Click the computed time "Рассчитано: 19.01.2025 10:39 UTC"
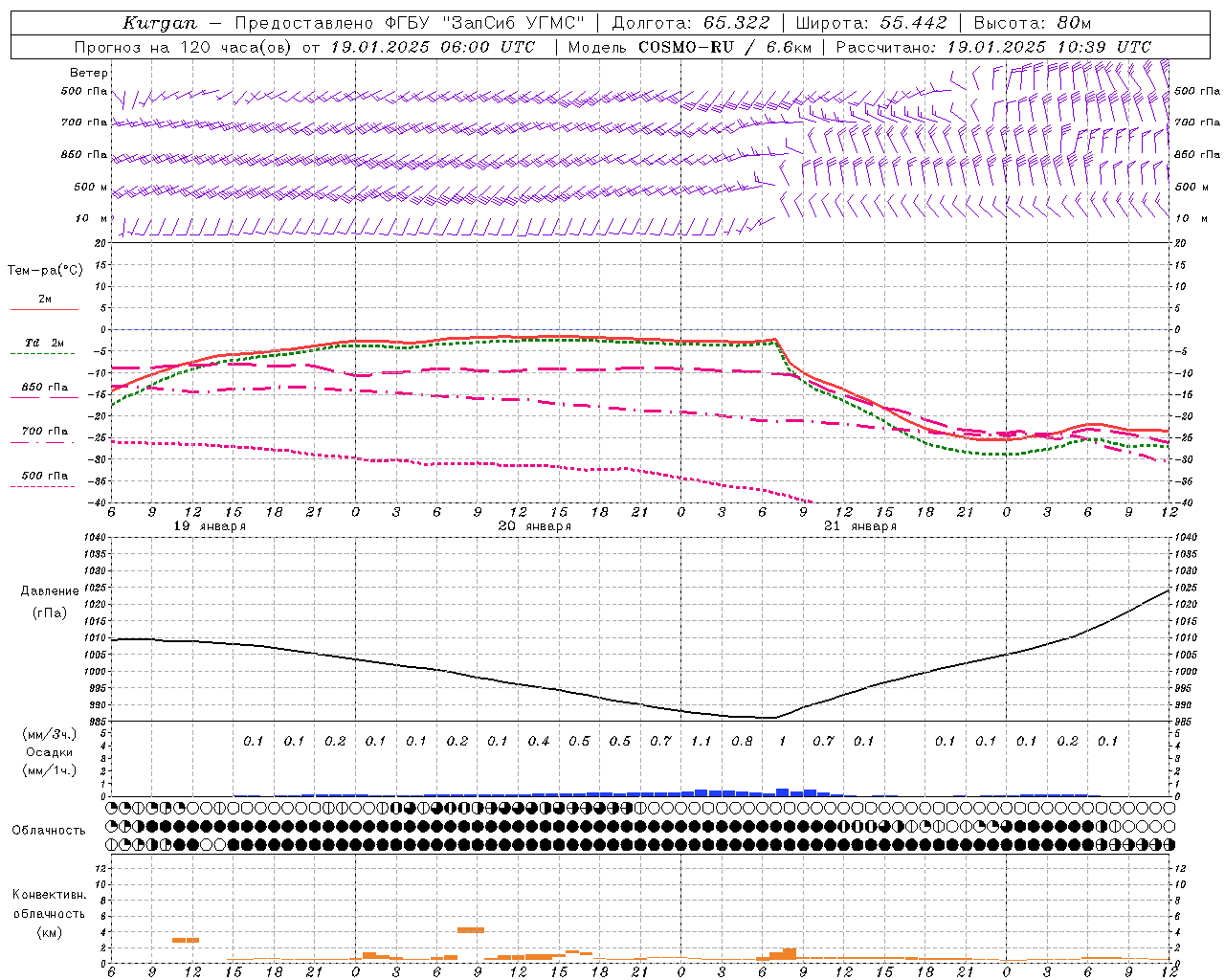 coord(993,47)
